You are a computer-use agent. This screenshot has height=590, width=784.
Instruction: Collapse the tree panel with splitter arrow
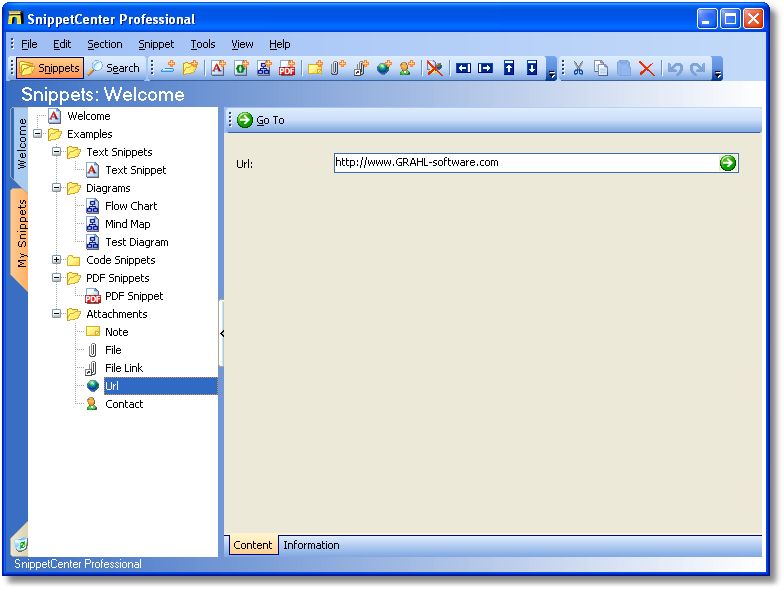pyautogui.click(x=222, y=333)
